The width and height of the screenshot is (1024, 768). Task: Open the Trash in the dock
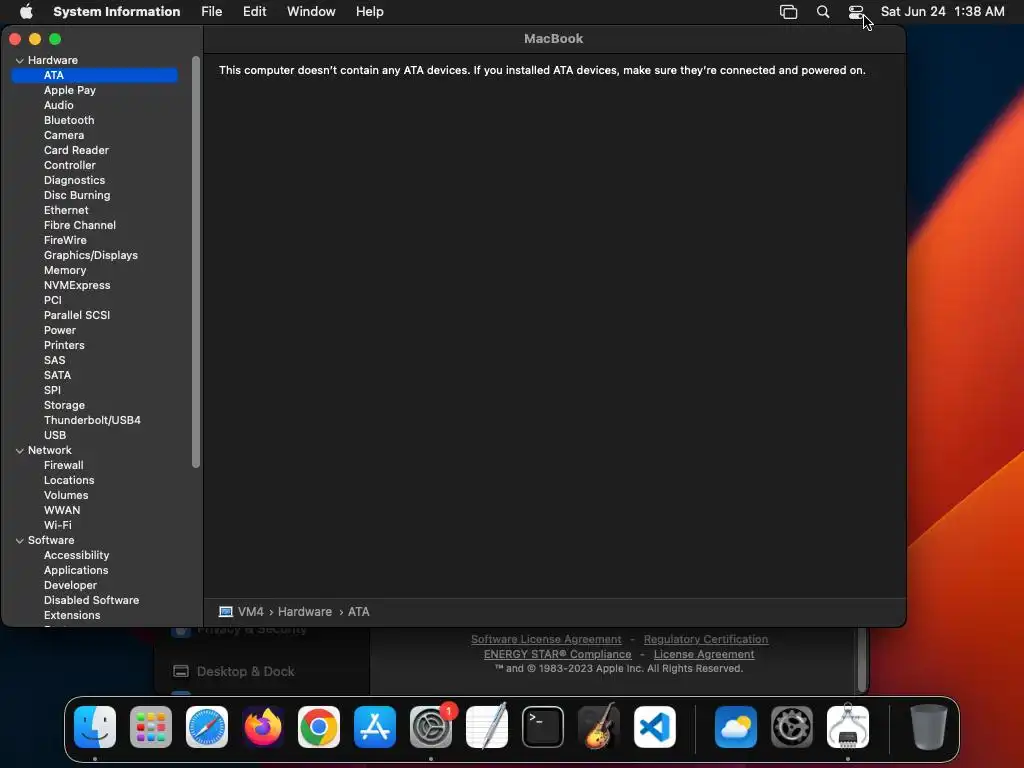point(929,727)
